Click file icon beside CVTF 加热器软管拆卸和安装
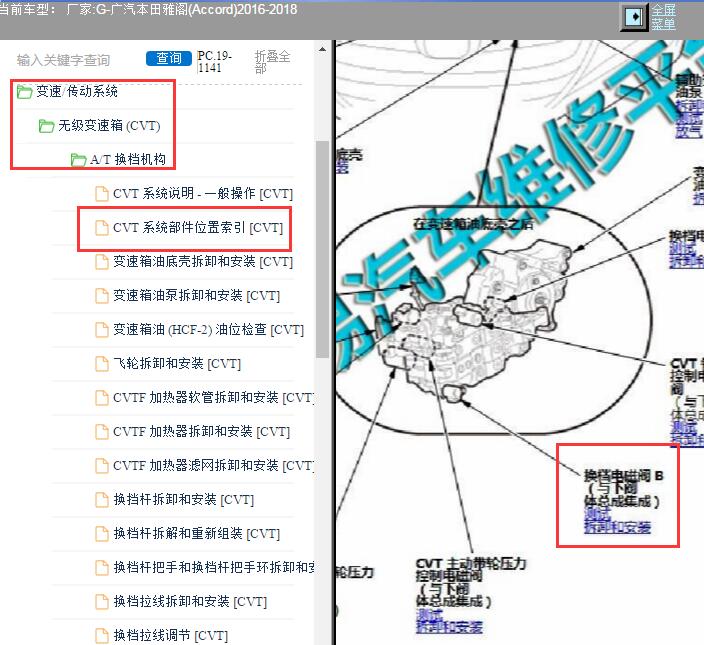Image resolution: width=704 pixels, height=645 pixels. pyautogui.click(x=102, y=398)
